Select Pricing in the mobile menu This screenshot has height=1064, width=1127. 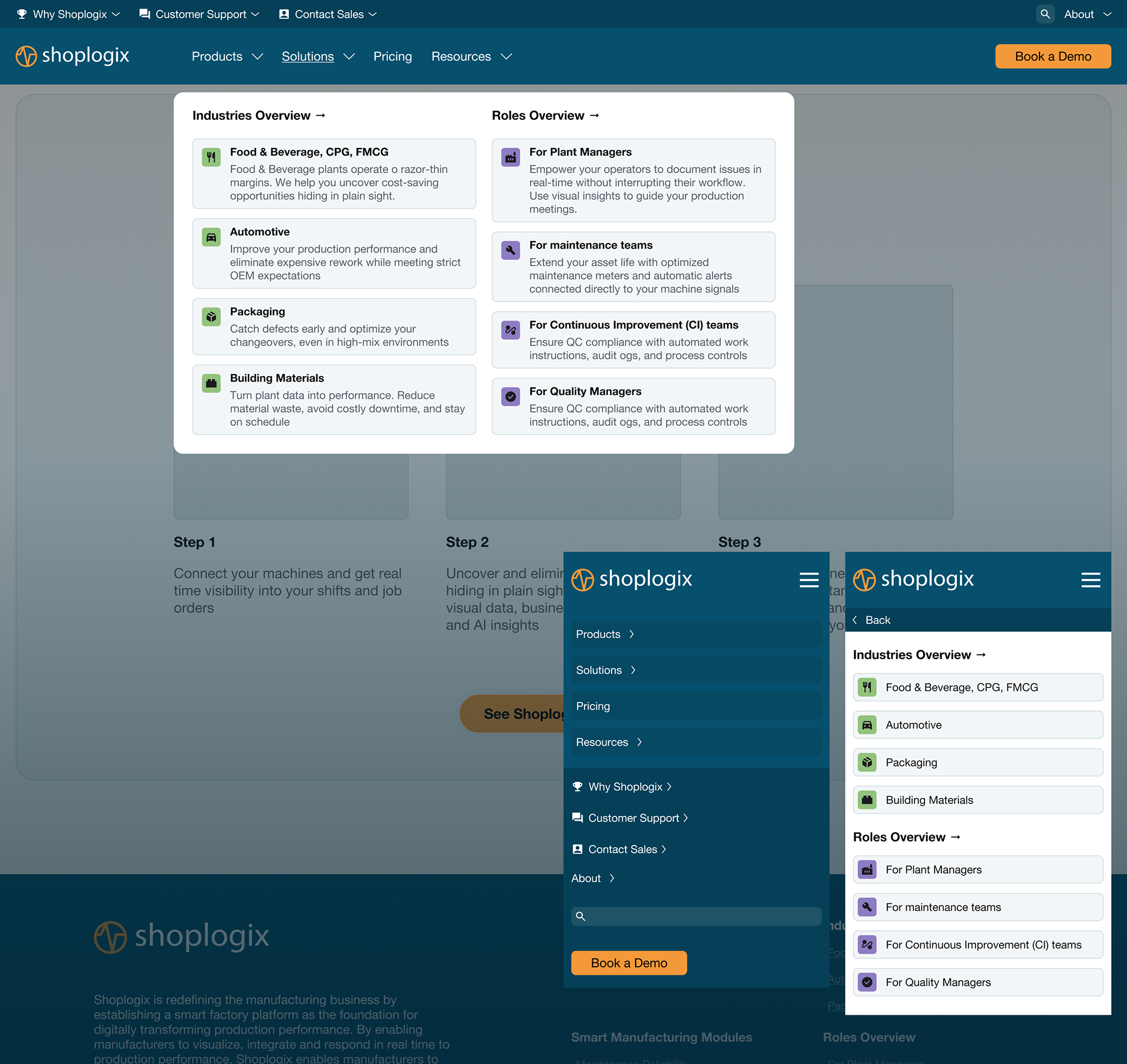click(x=593, y=706)
